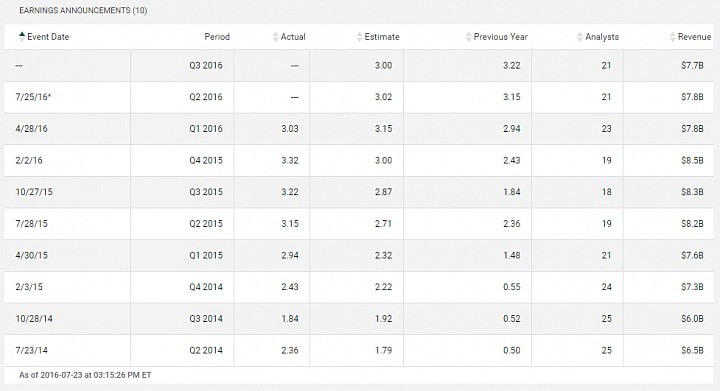Click the Estimate column sort arrows

tap(359, 37)
